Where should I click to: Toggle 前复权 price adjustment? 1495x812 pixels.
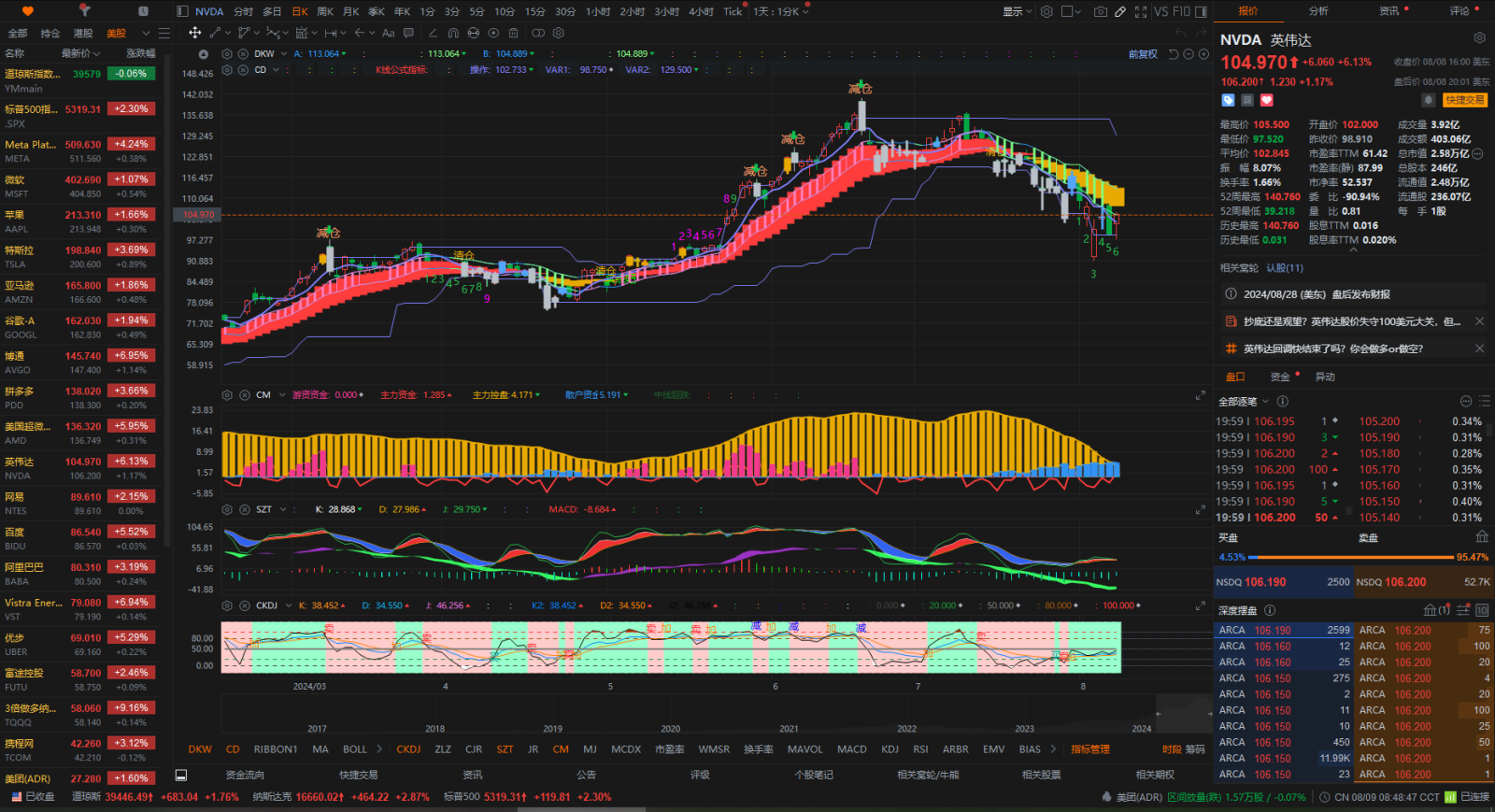point(1143,54)
